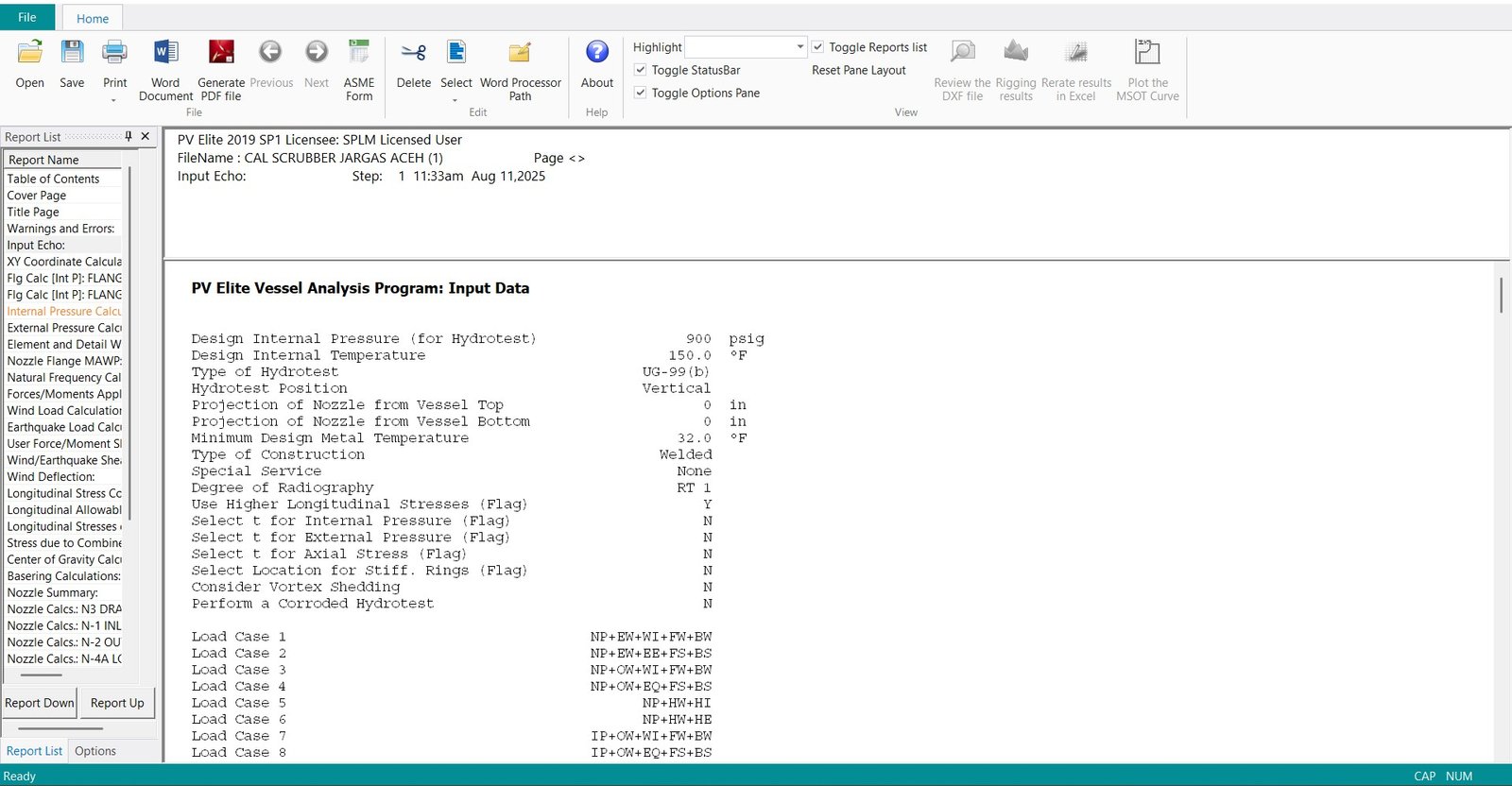Disable the Toggle StatusBar checkbox
The image size is (1512, 786).
pos(641,70)
